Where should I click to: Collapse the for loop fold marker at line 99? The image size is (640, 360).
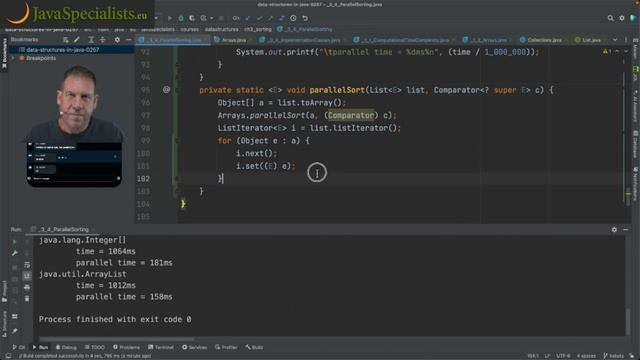click(x=177, y=141)
